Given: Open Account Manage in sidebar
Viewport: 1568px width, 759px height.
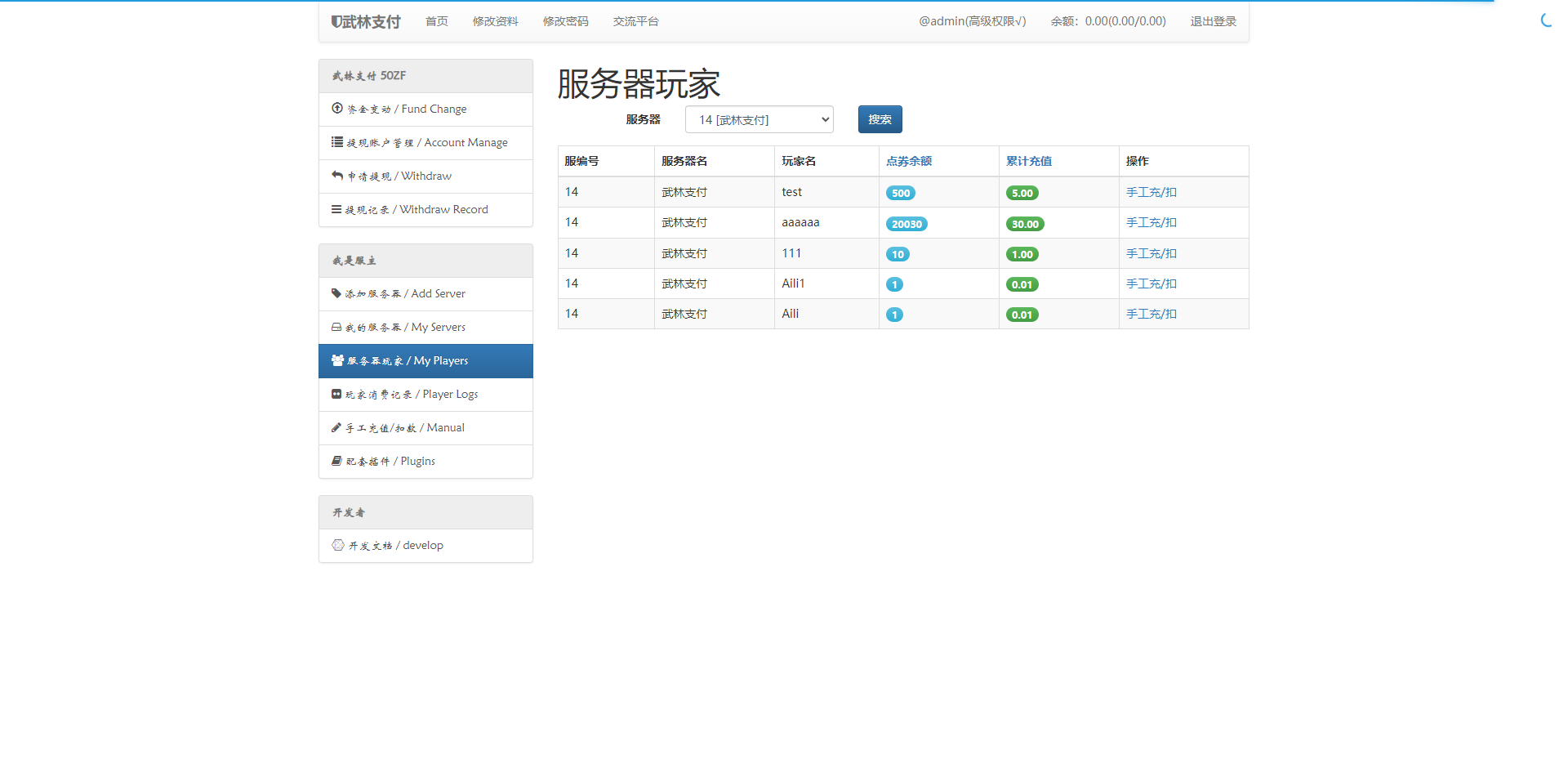Looking at the screenshot, I should (425, 142).
